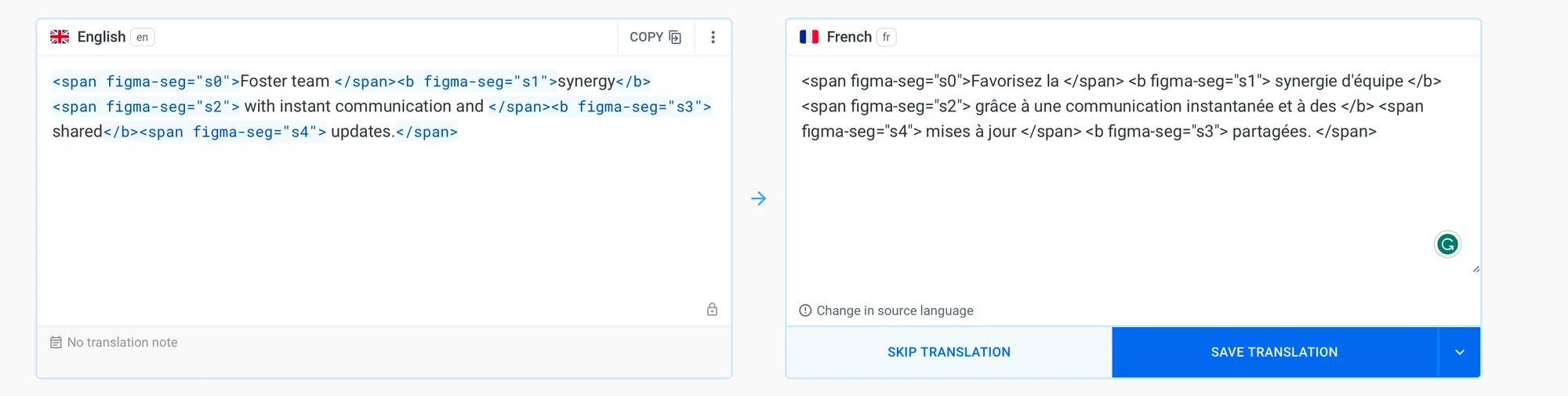The width and height of the screenshot is (1568, 396).
Task: Click the UK flag icon
Action: pos(60,37)
